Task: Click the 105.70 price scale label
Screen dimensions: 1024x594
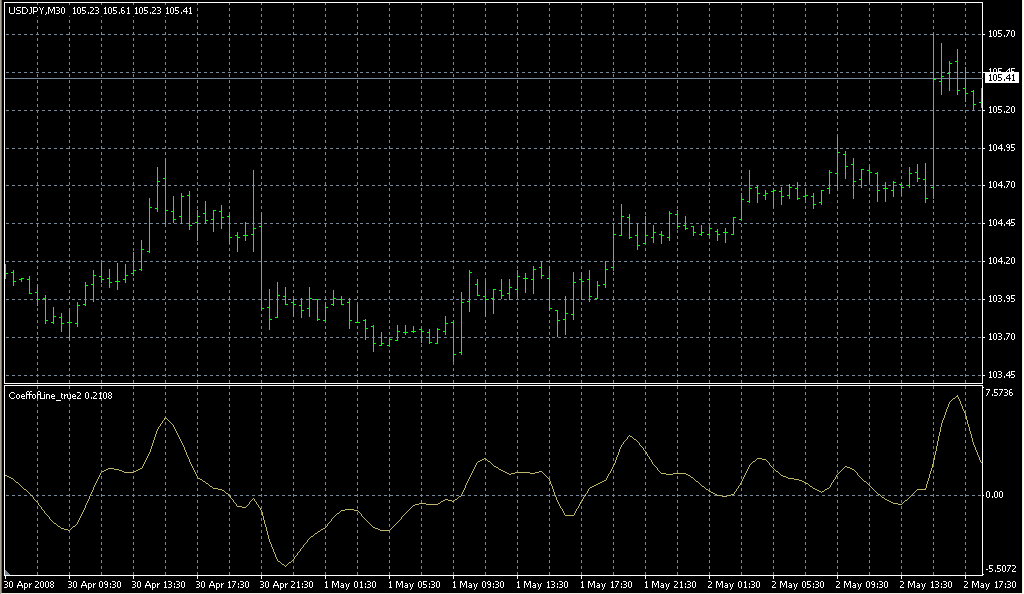Action: click(x=1001, y=34)
